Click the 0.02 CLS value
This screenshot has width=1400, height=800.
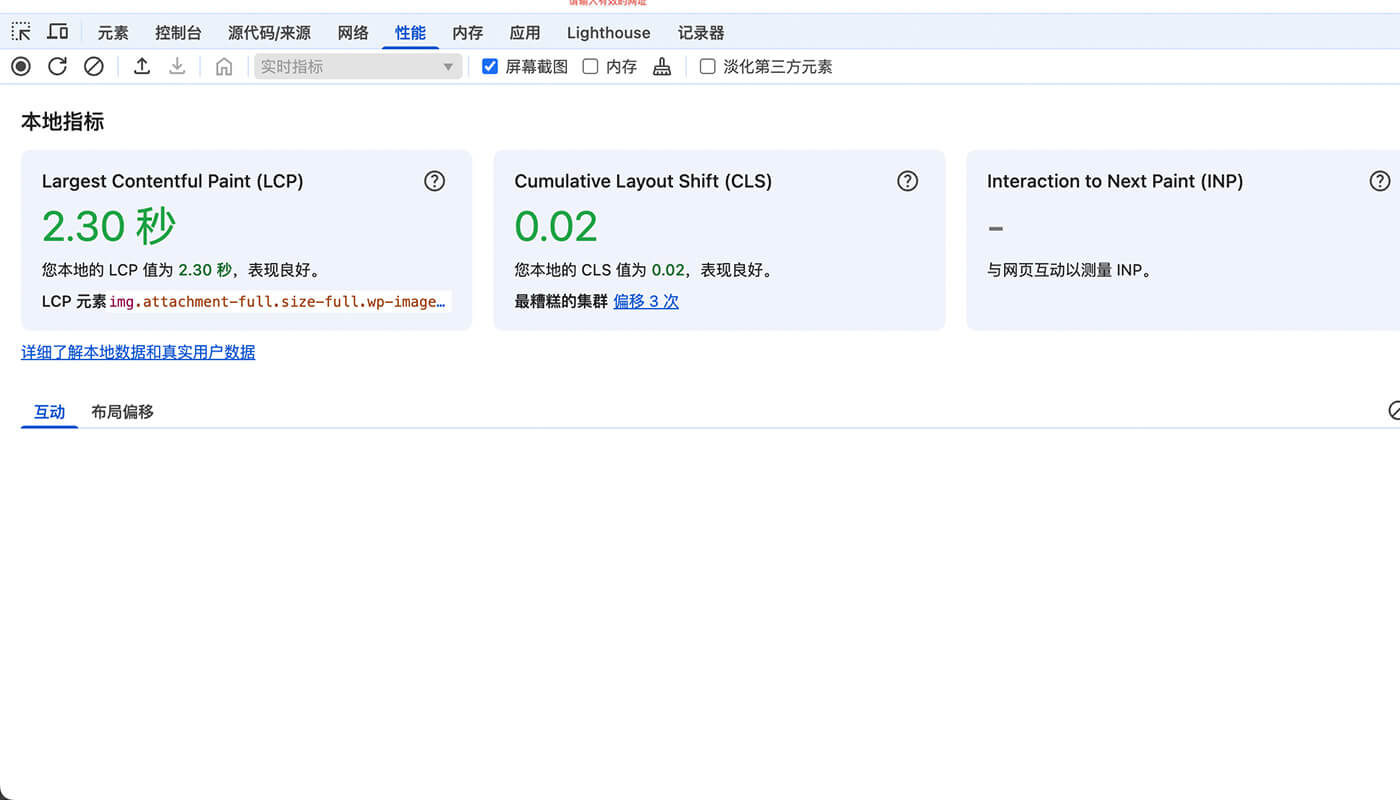(556, 227)
